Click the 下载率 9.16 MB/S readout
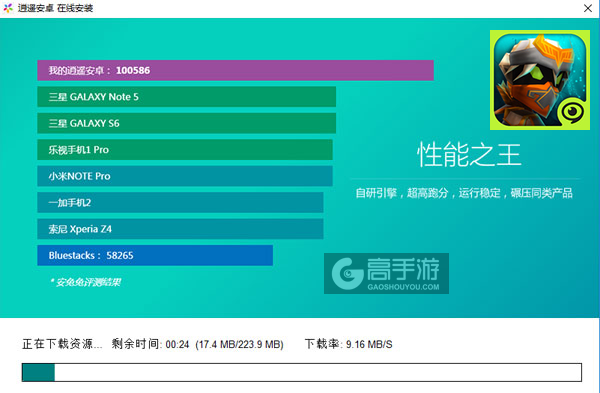 pyautogui.click(x=349, y=344)
